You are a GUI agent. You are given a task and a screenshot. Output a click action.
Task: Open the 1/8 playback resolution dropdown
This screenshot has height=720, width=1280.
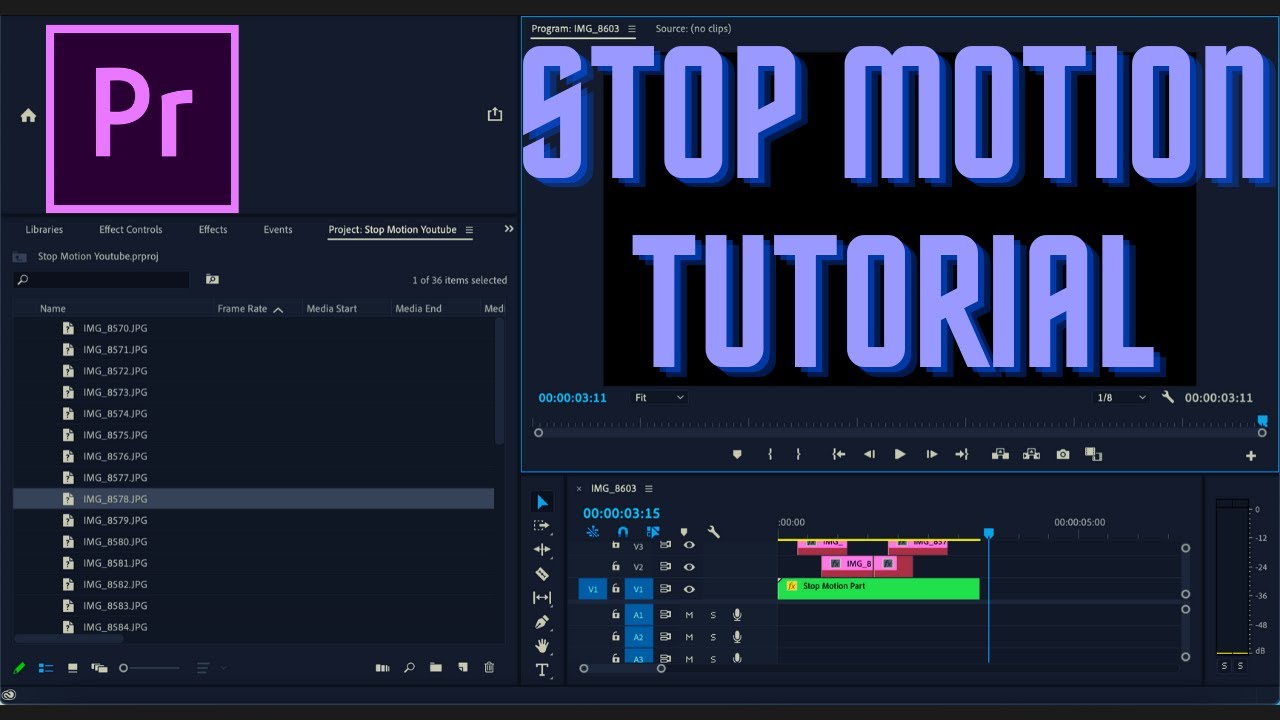pyautogui.click(x=1121, y=397)
